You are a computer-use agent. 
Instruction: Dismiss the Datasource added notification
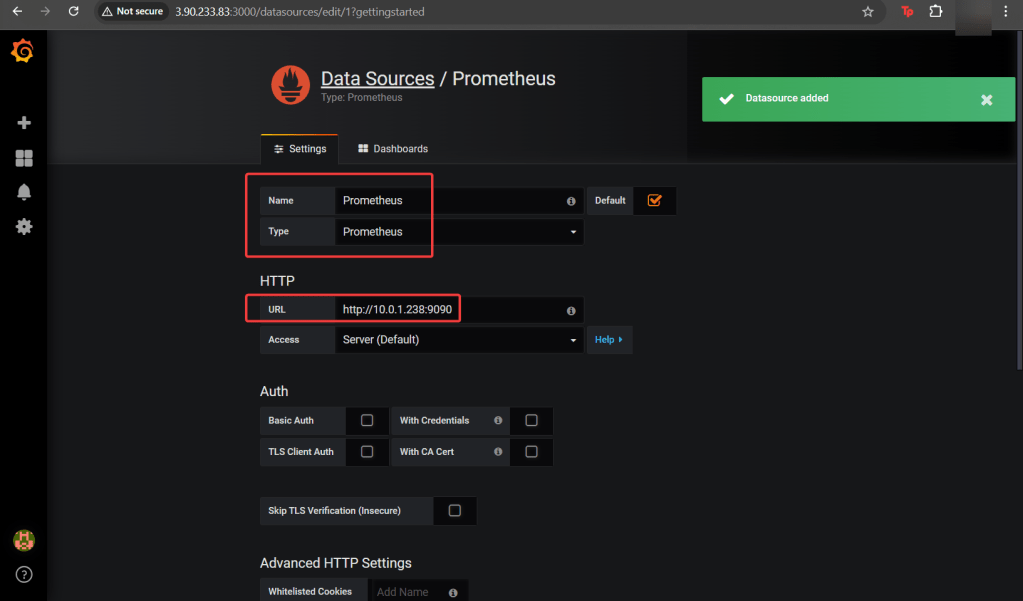pos(986,100)
